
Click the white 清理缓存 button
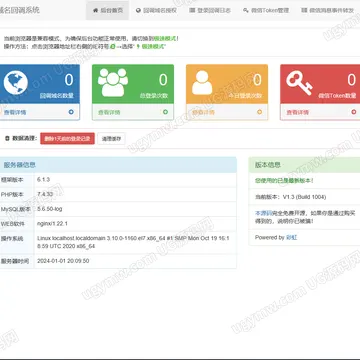point(111,139)
